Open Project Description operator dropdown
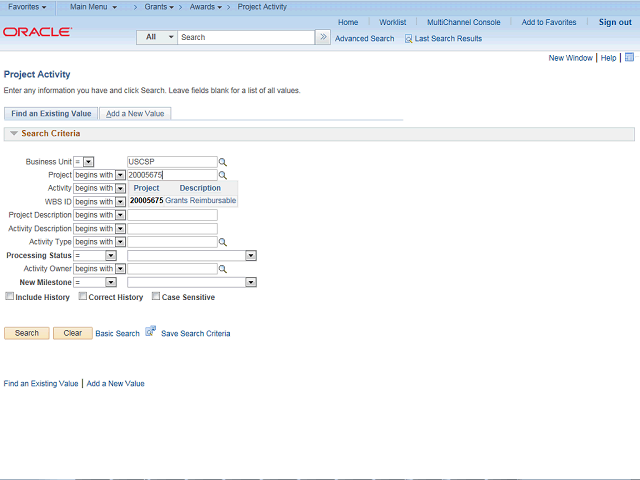640x480 pixels. pos(120,215)
